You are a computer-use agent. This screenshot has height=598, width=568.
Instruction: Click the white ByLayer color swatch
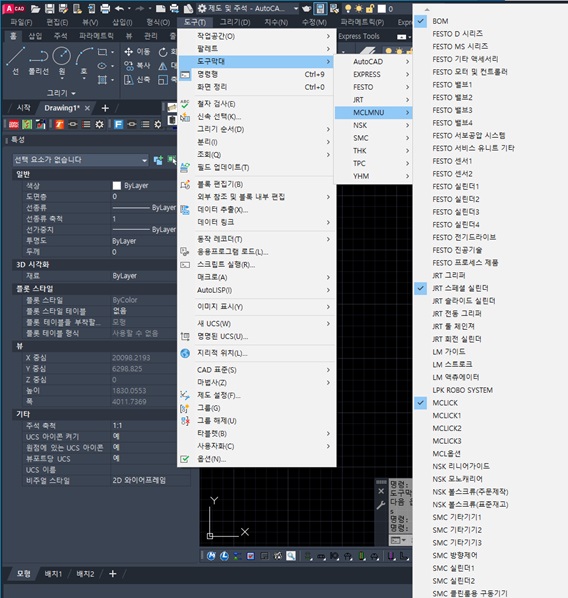[117, 186]
